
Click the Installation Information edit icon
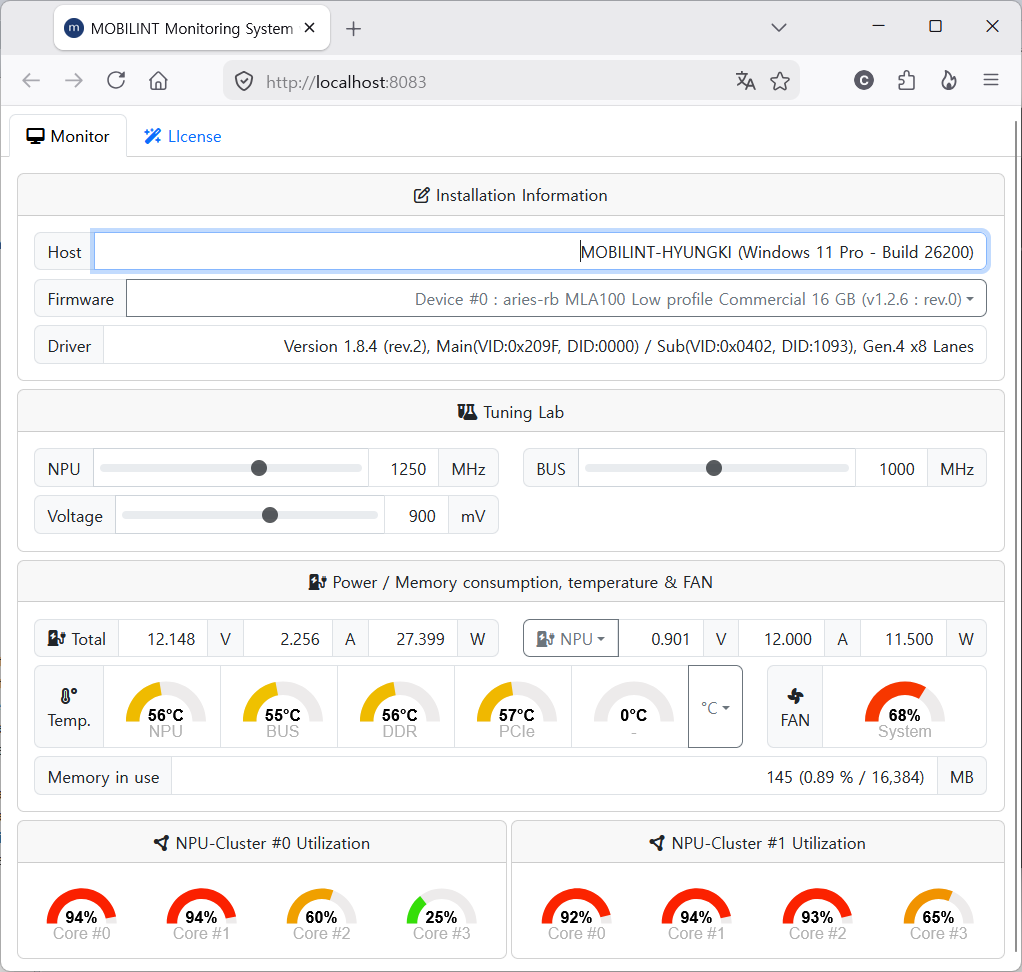(x=421, y=196)
